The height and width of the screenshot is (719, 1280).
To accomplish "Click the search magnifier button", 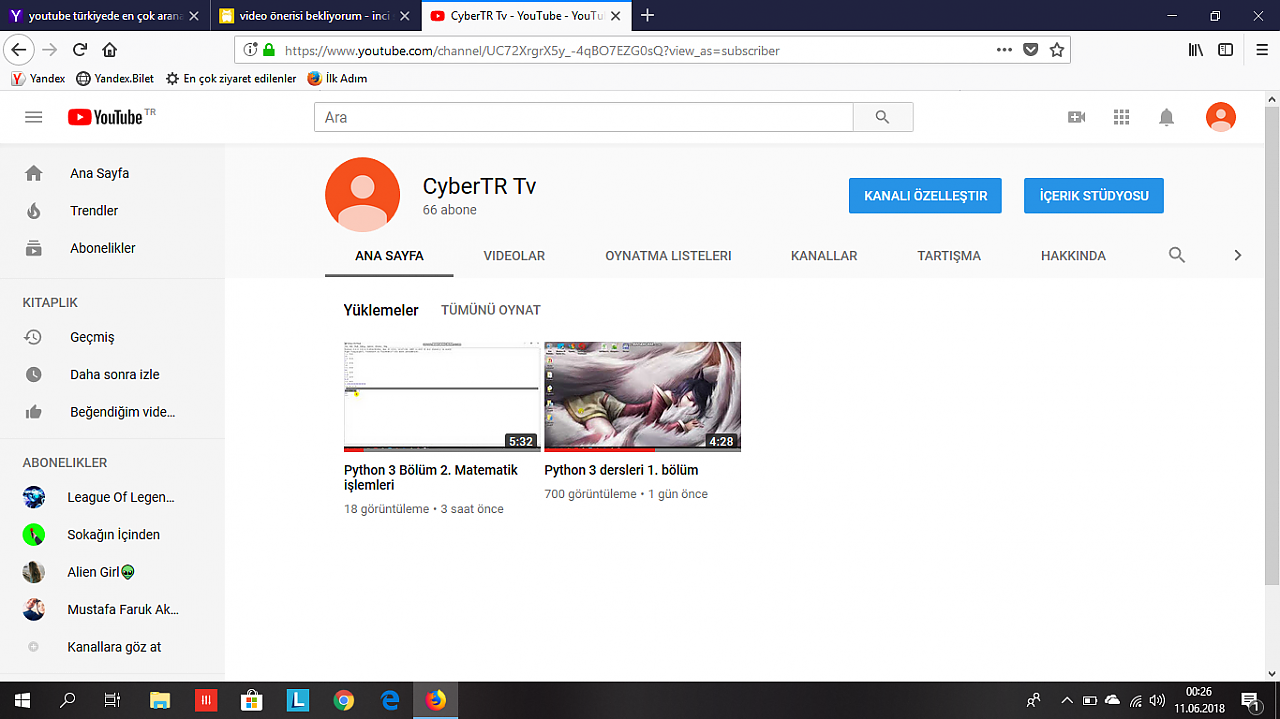I will click(x=882, y=117).
